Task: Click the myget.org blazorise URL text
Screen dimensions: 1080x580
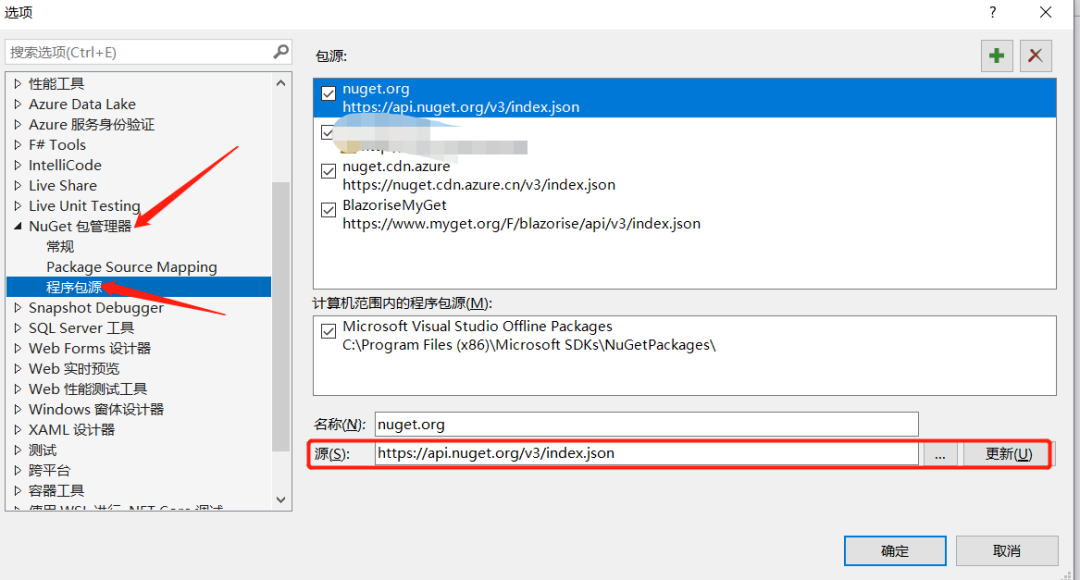Action: (521, 224)
